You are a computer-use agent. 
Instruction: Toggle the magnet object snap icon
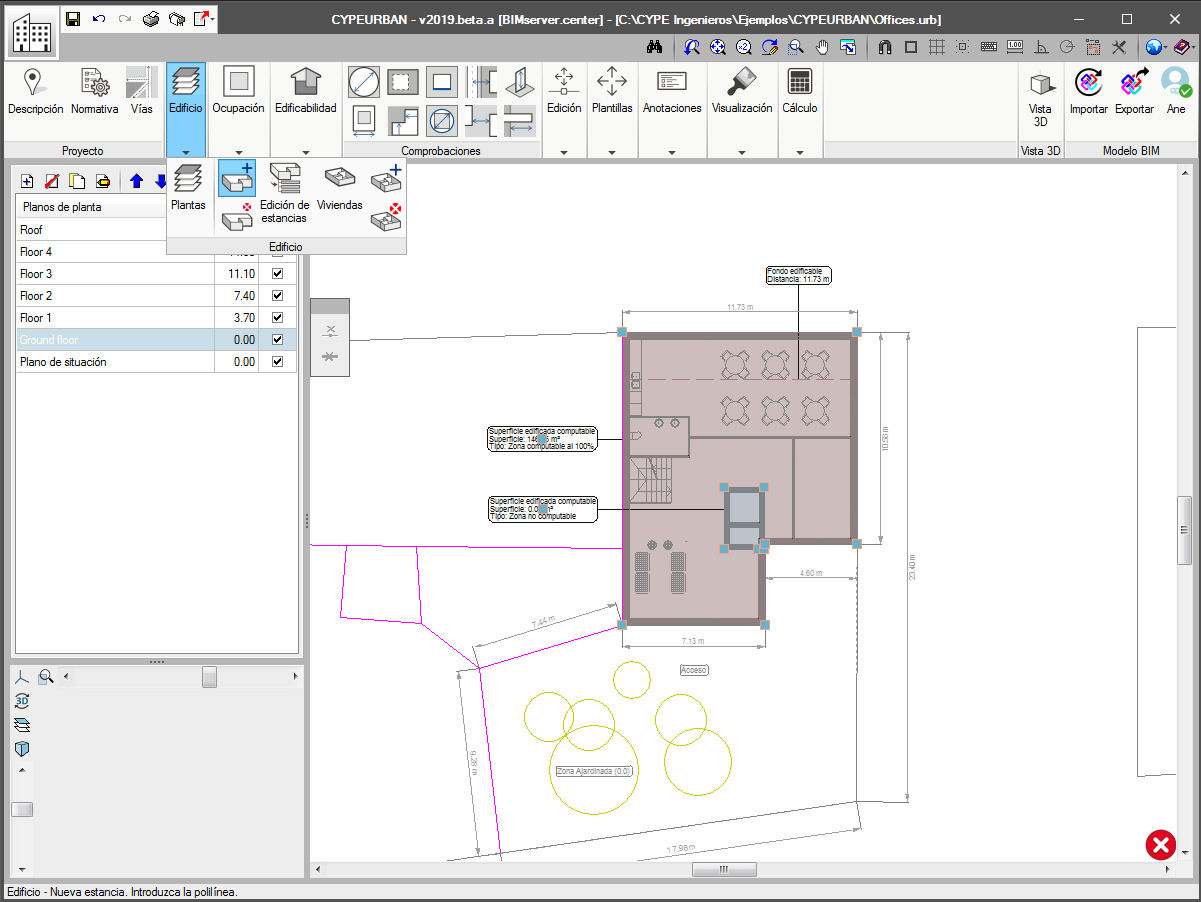(884, 46)
